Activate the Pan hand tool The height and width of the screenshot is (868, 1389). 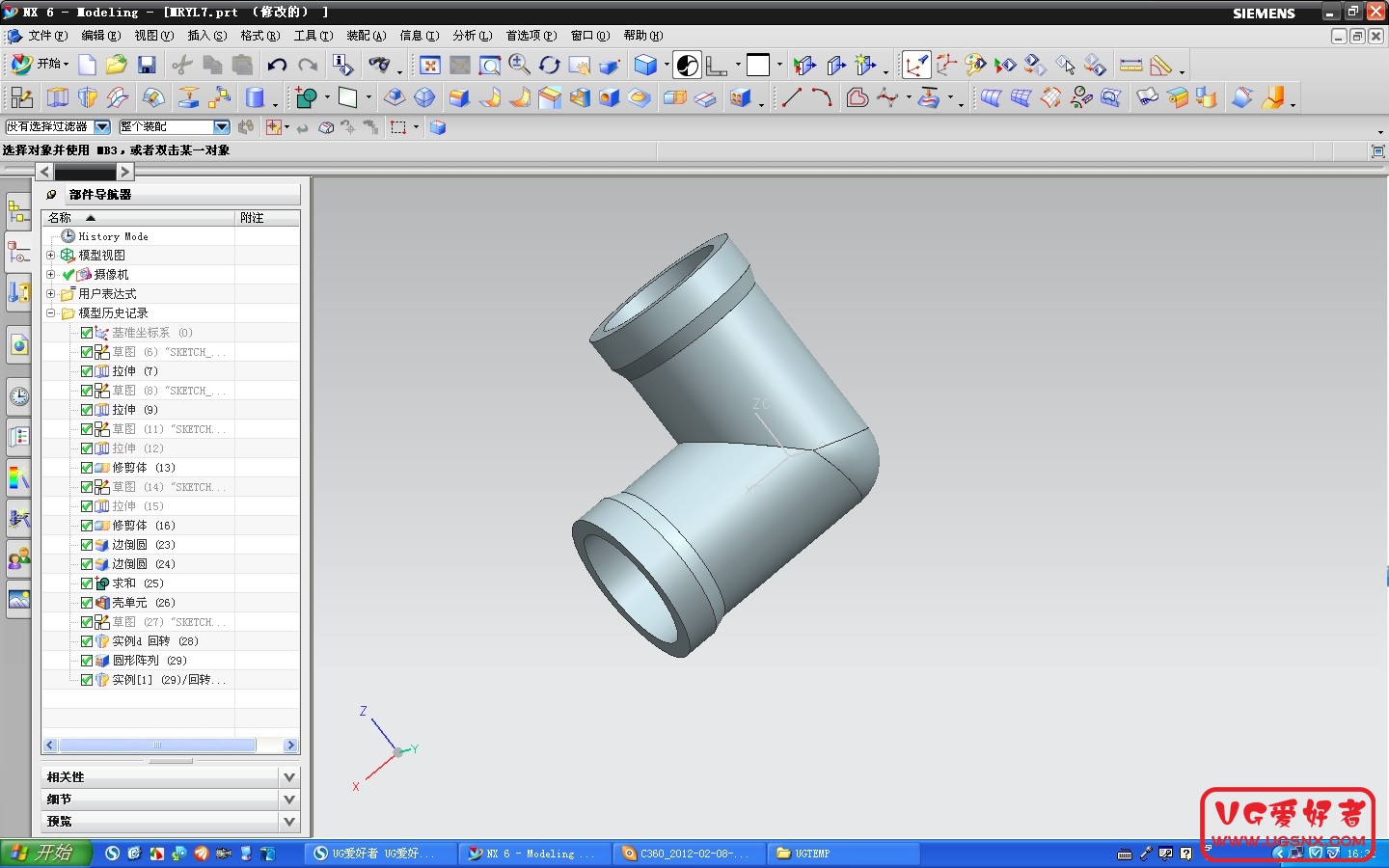[x=579, y=65]
